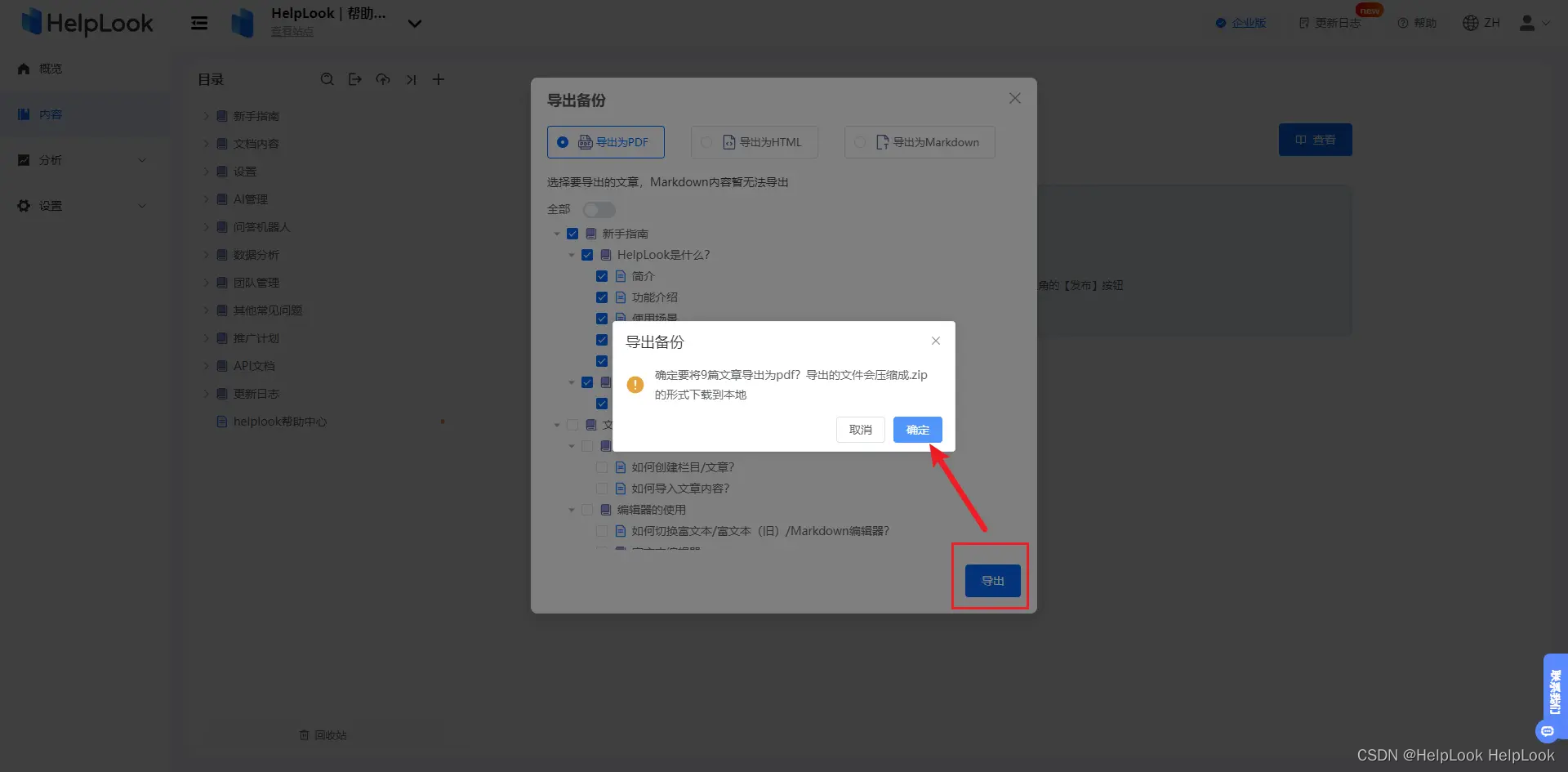Click the cloud upload icon in 目录 toolbar
Screen dimensions: 1568x772
383,79
